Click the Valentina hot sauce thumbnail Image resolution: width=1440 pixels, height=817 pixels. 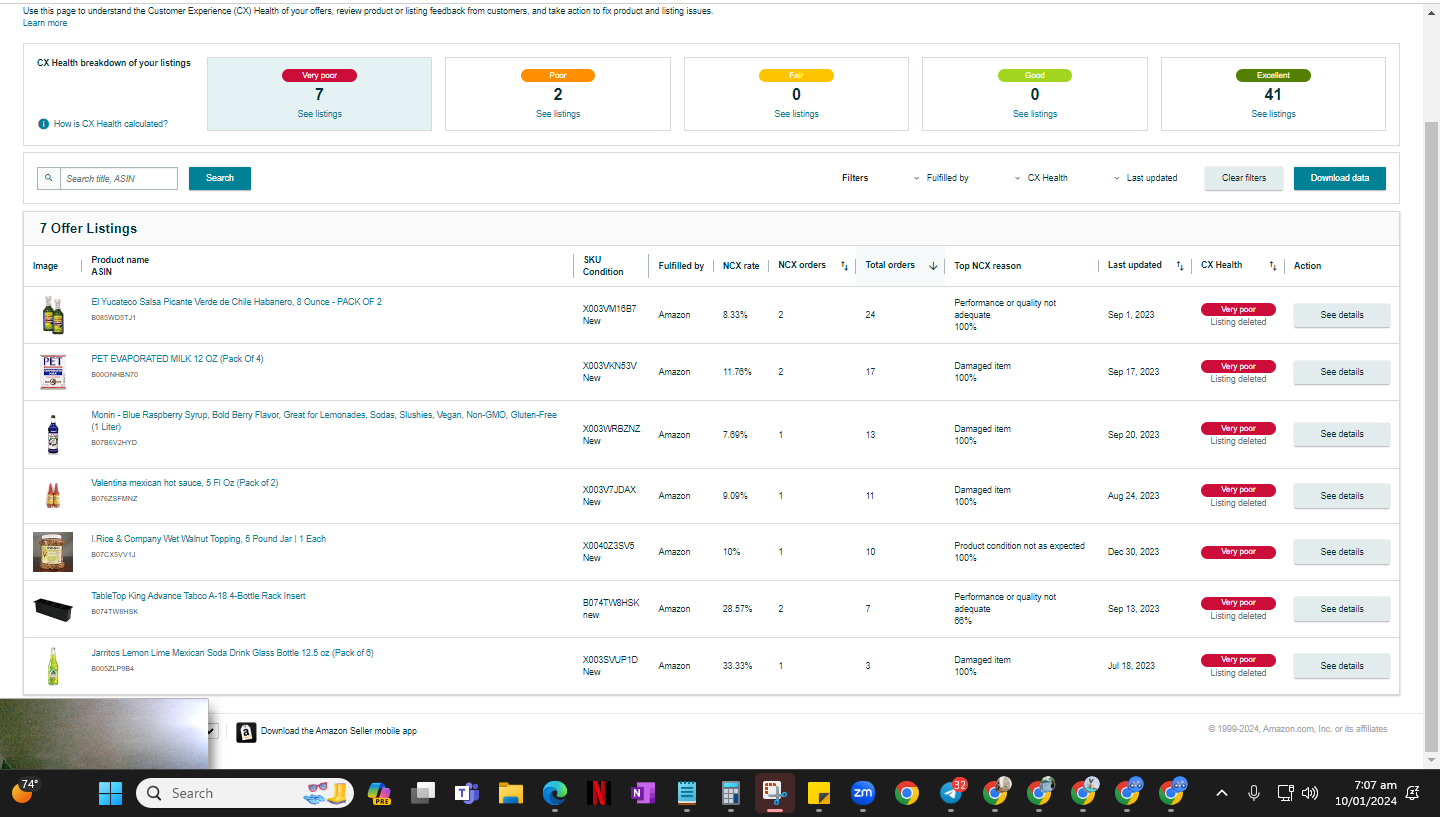tap(53, 495)
